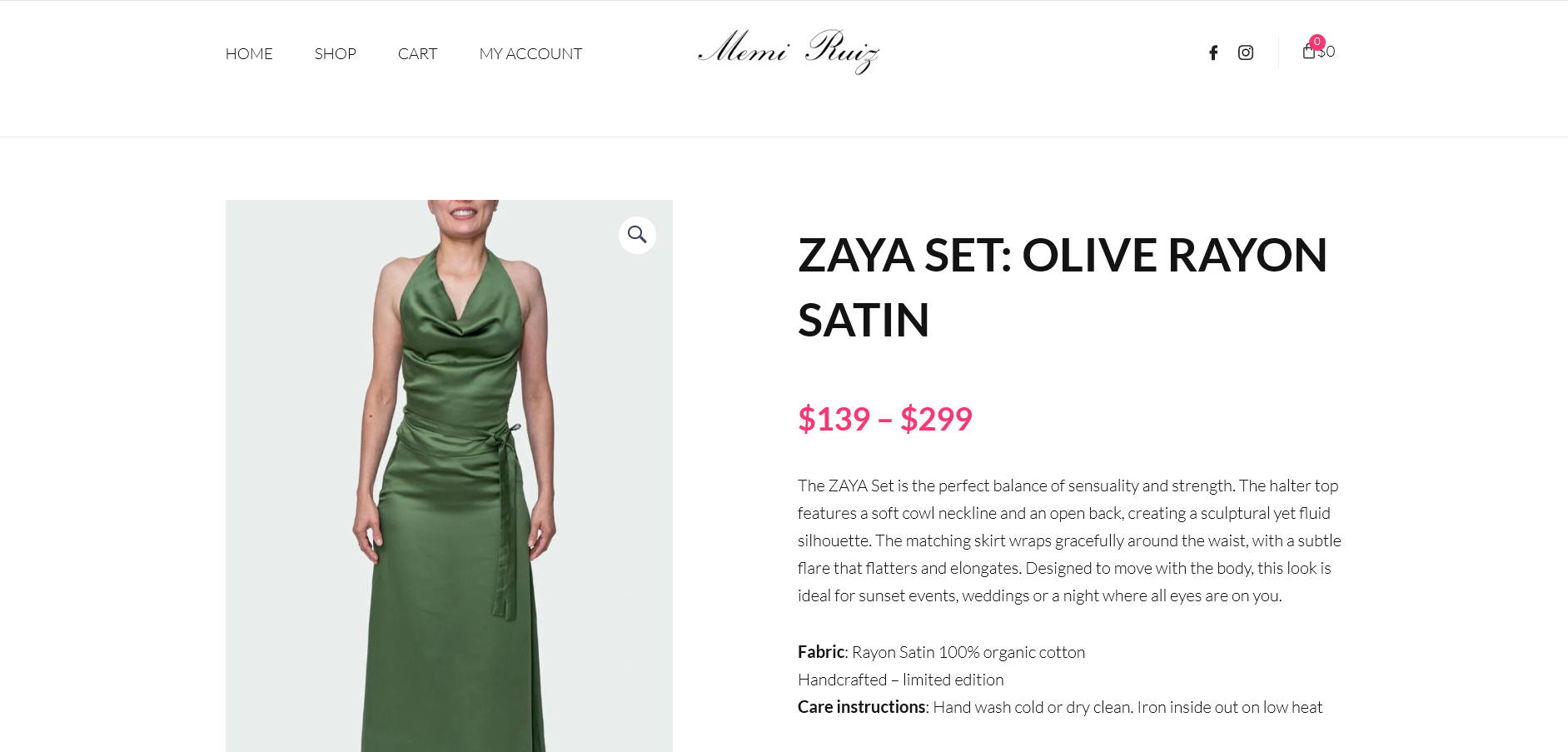Open MY ACCOUNT in the navigation
The image size is (1568, 752).
pyautogui.click(x=530, y=54)
